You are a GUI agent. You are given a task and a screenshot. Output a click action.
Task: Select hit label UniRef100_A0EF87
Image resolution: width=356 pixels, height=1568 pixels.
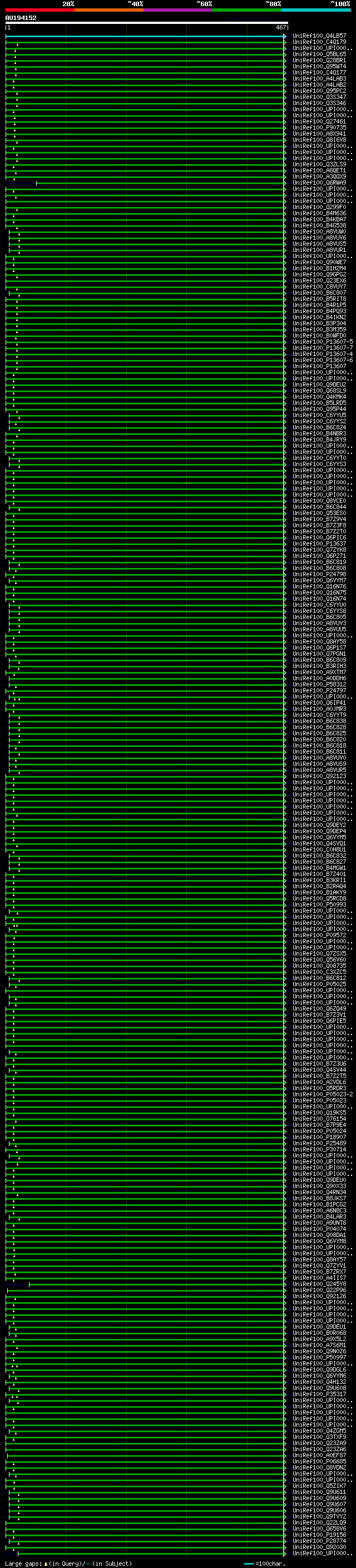click(319, 1456)
